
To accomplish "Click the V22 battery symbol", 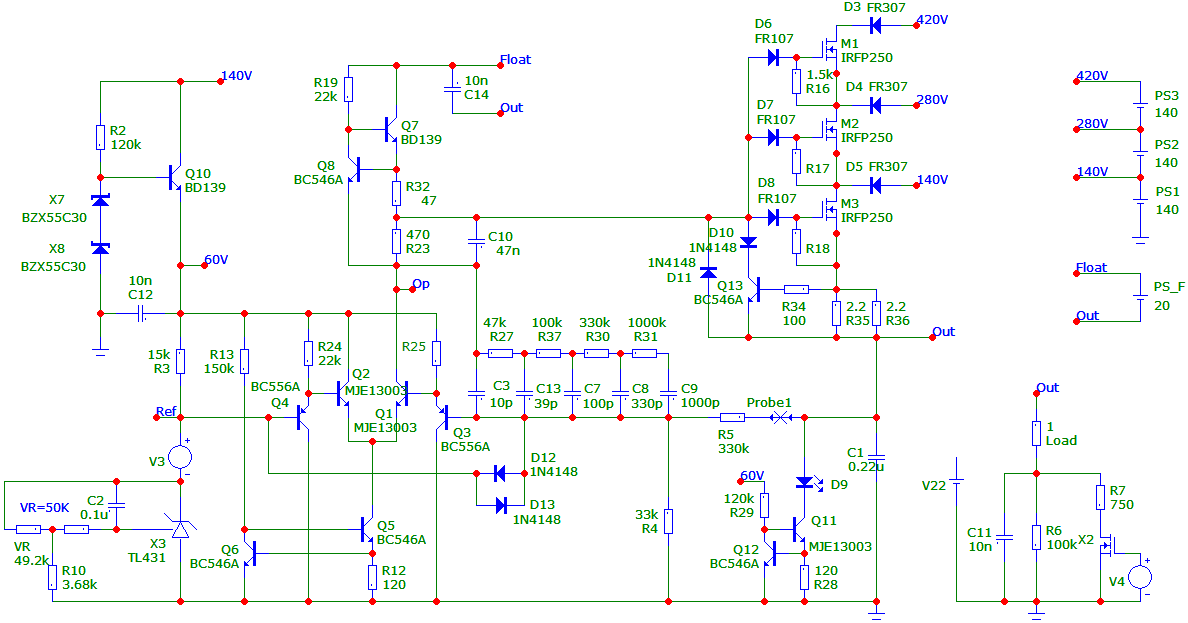I will 957,481.
